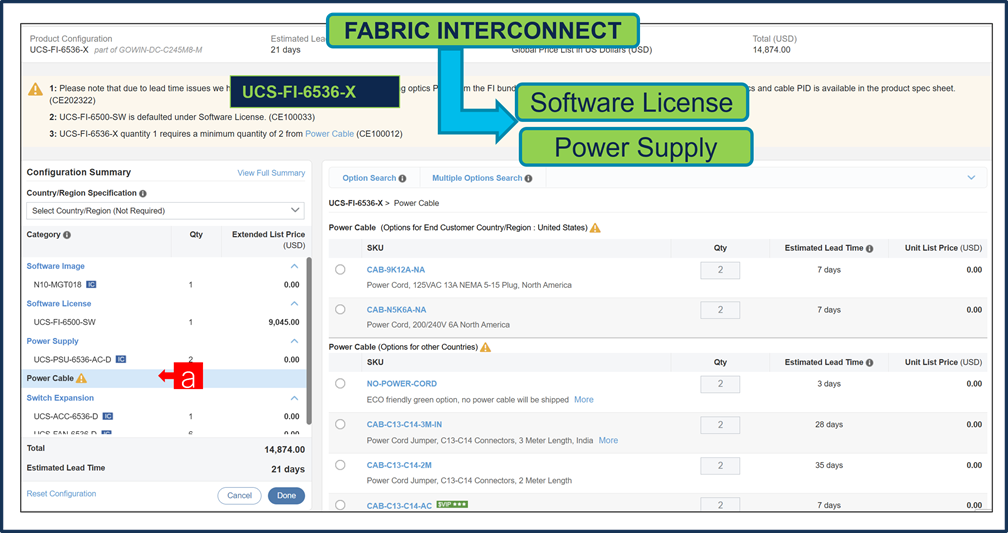Open the Multiple Options Search tab

482,178
